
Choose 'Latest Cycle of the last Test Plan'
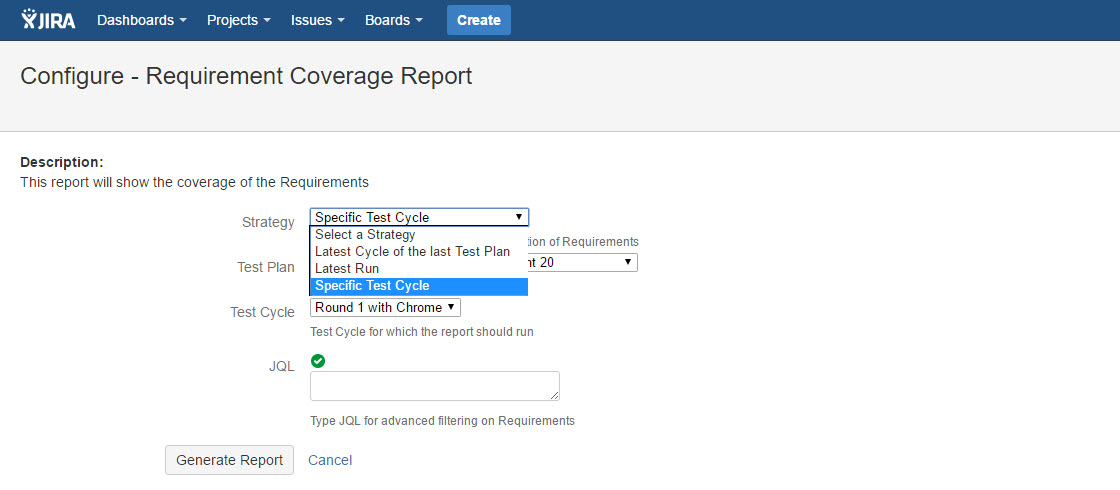point(419,251)
